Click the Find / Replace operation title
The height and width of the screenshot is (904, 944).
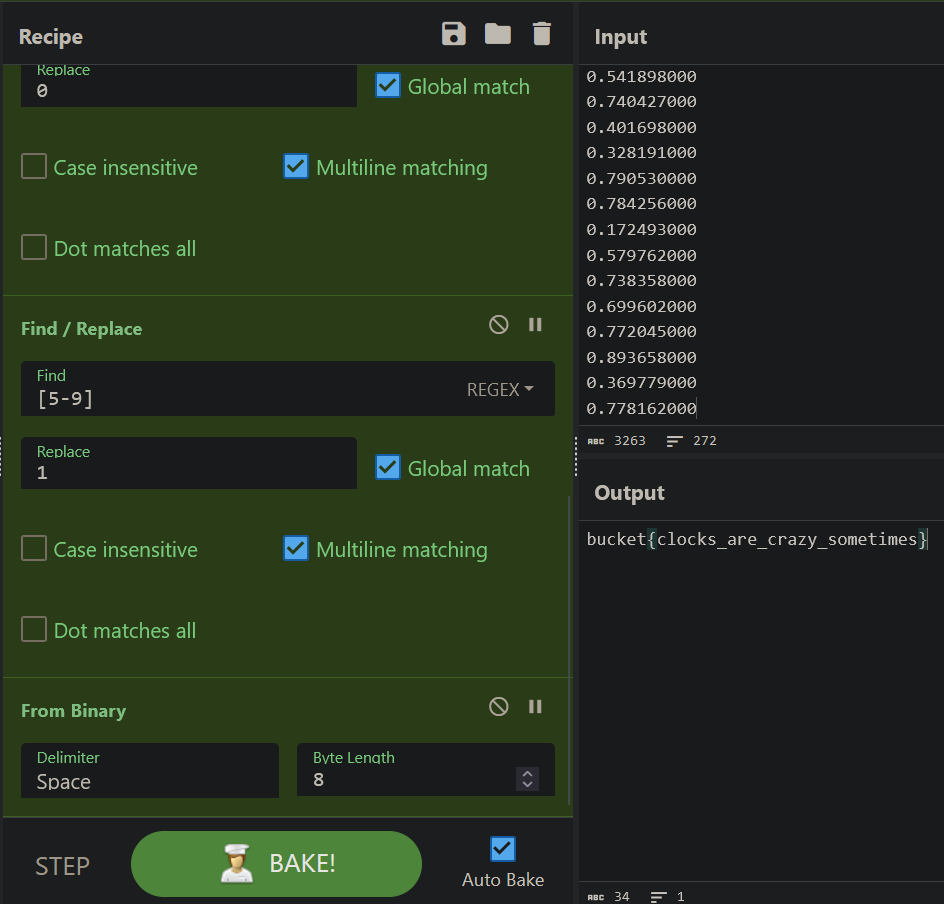pyautogui.click(x=82, y=329)
